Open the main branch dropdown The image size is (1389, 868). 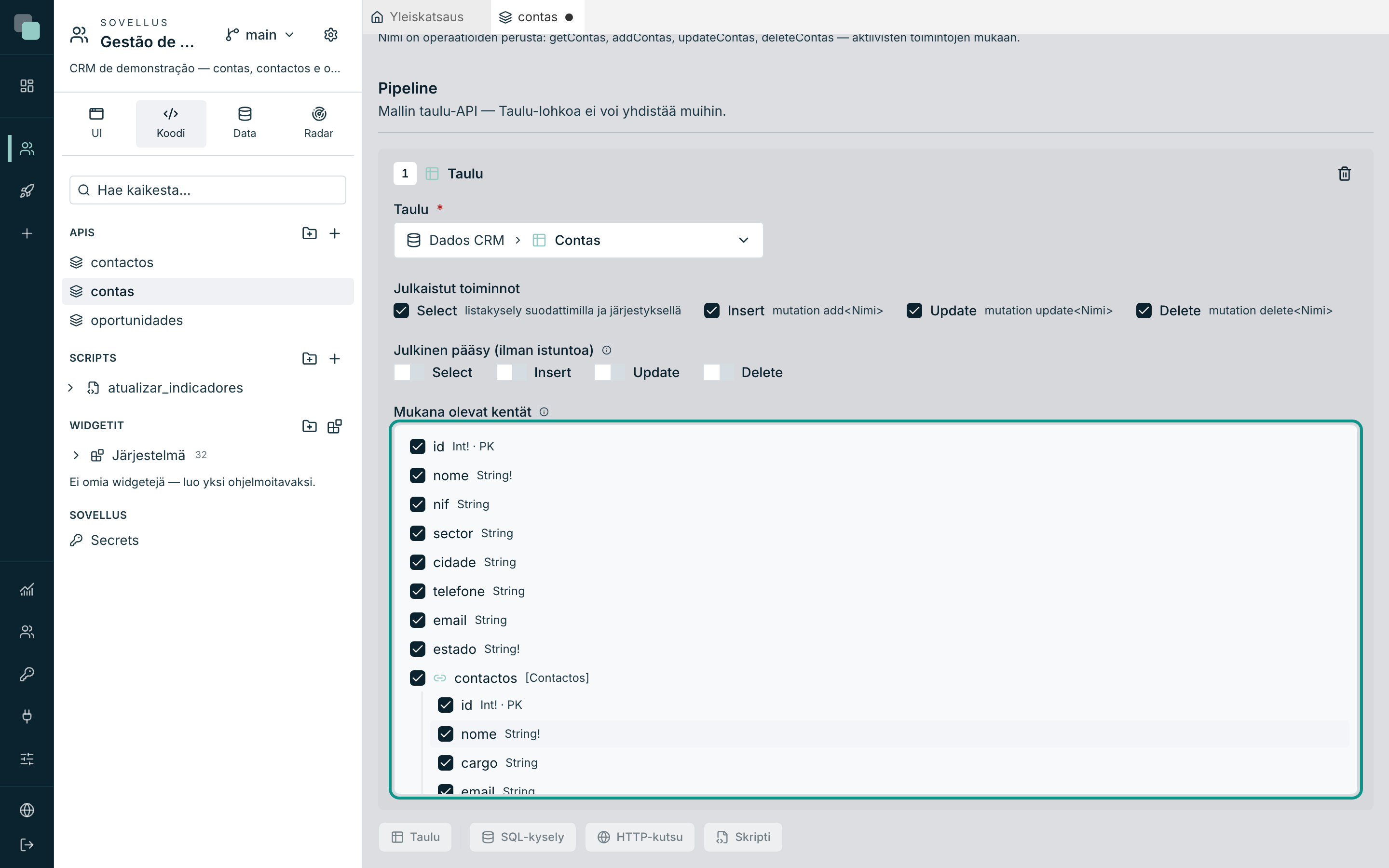(x=260, y=34)
